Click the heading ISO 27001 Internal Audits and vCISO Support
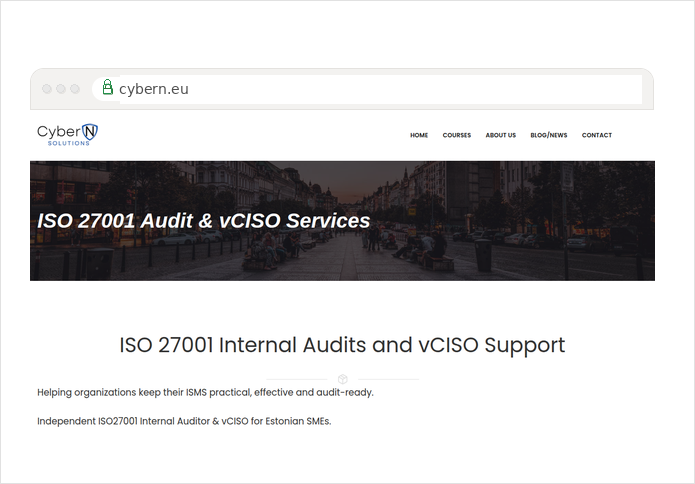 [x=342, y=345]
